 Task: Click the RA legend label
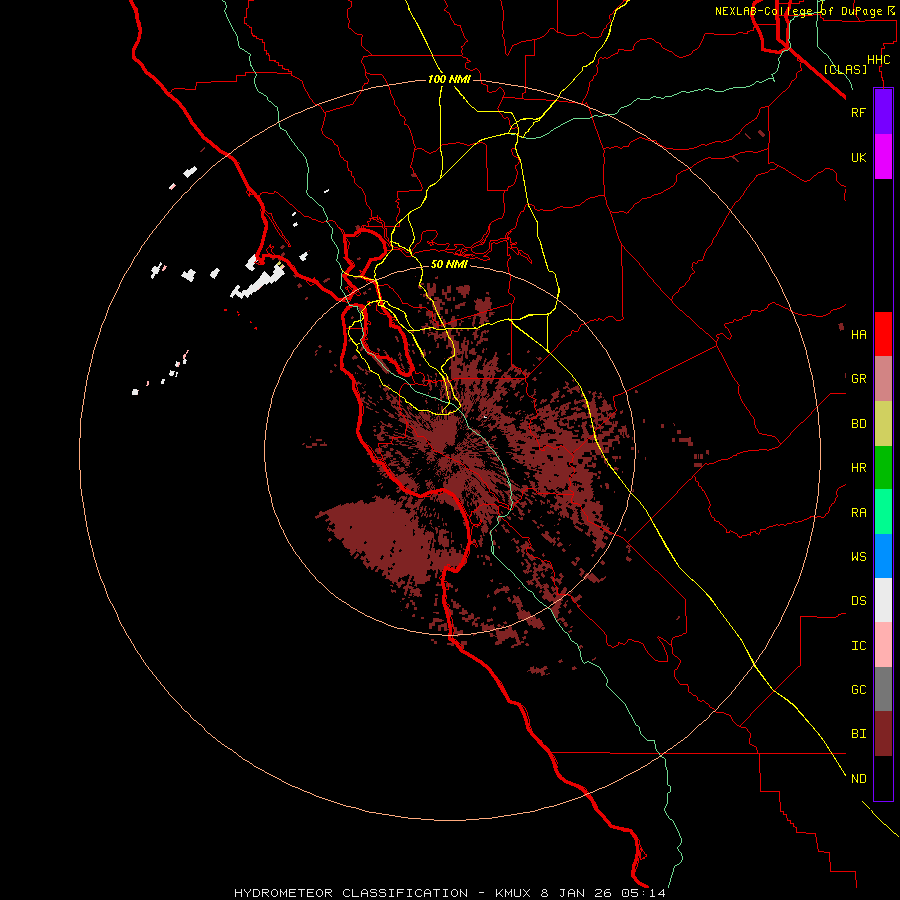click(x=858, y=512)
